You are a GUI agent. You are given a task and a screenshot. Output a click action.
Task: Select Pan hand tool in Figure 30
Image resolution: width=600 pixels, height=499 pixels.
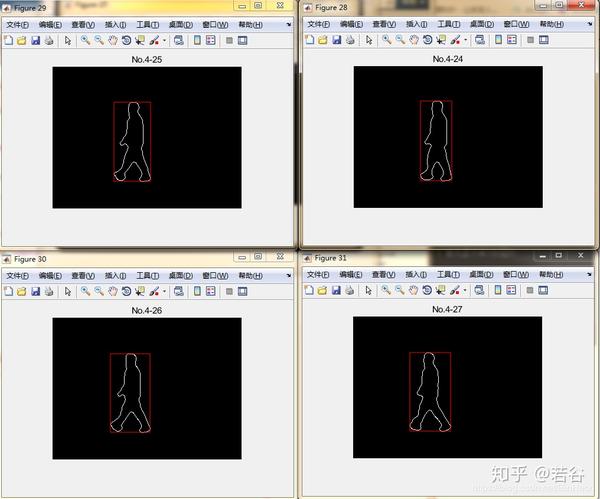pos(112,291)
